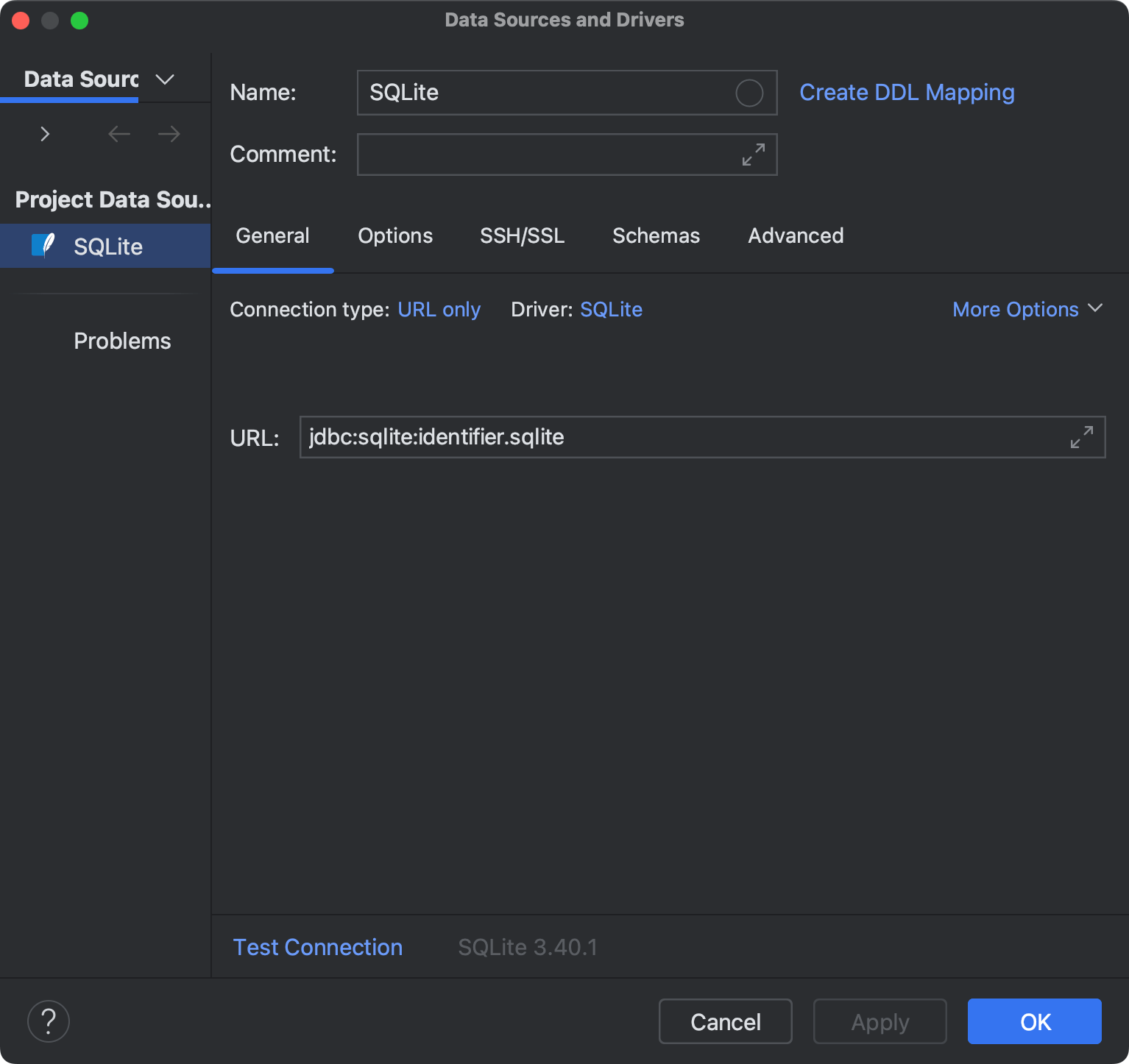Open Problems in the sidebar
1129x1064 pixels.
(121, 340)
